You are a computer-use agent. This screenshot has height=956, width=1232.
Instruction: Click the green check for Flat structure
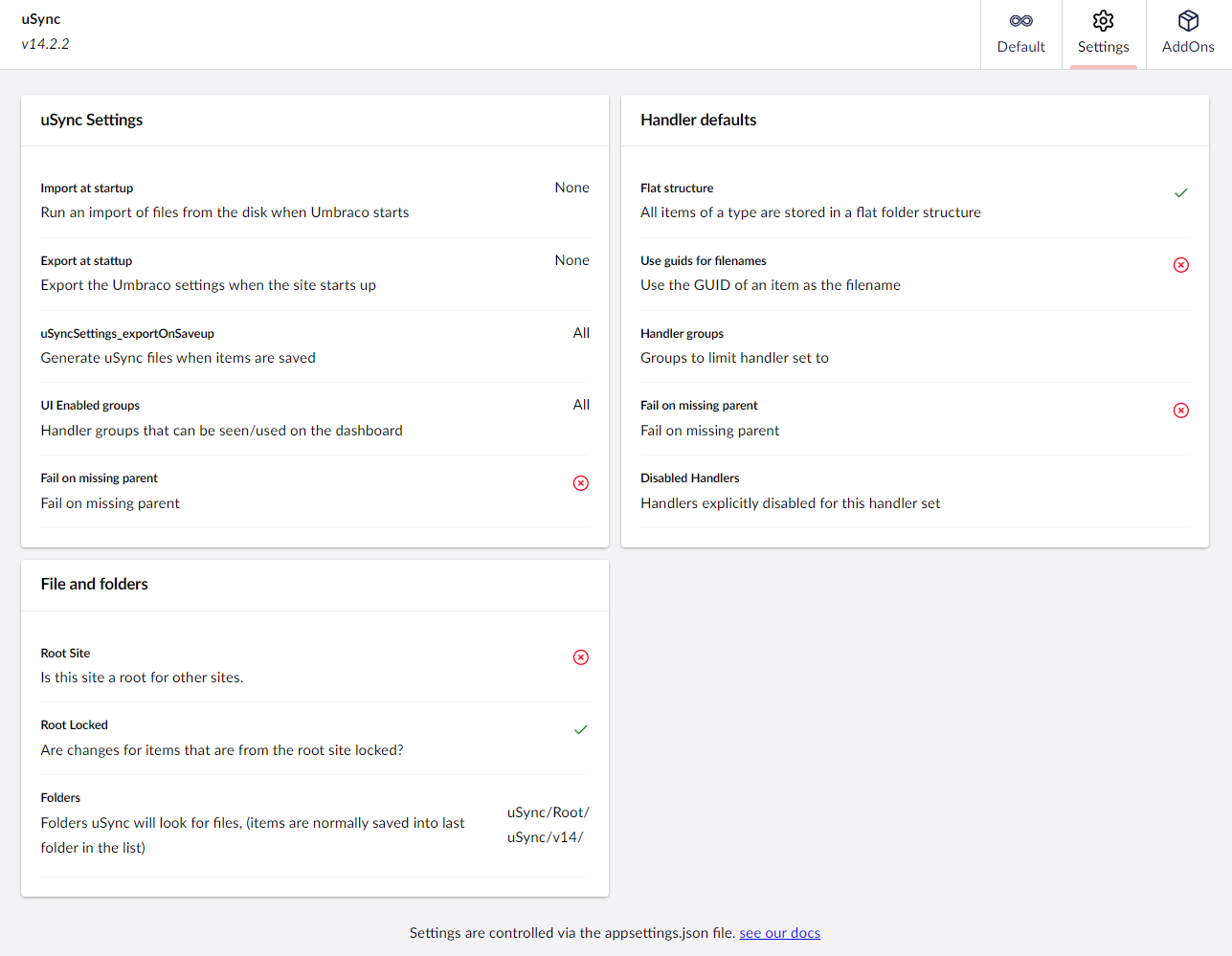(1181, 192)
